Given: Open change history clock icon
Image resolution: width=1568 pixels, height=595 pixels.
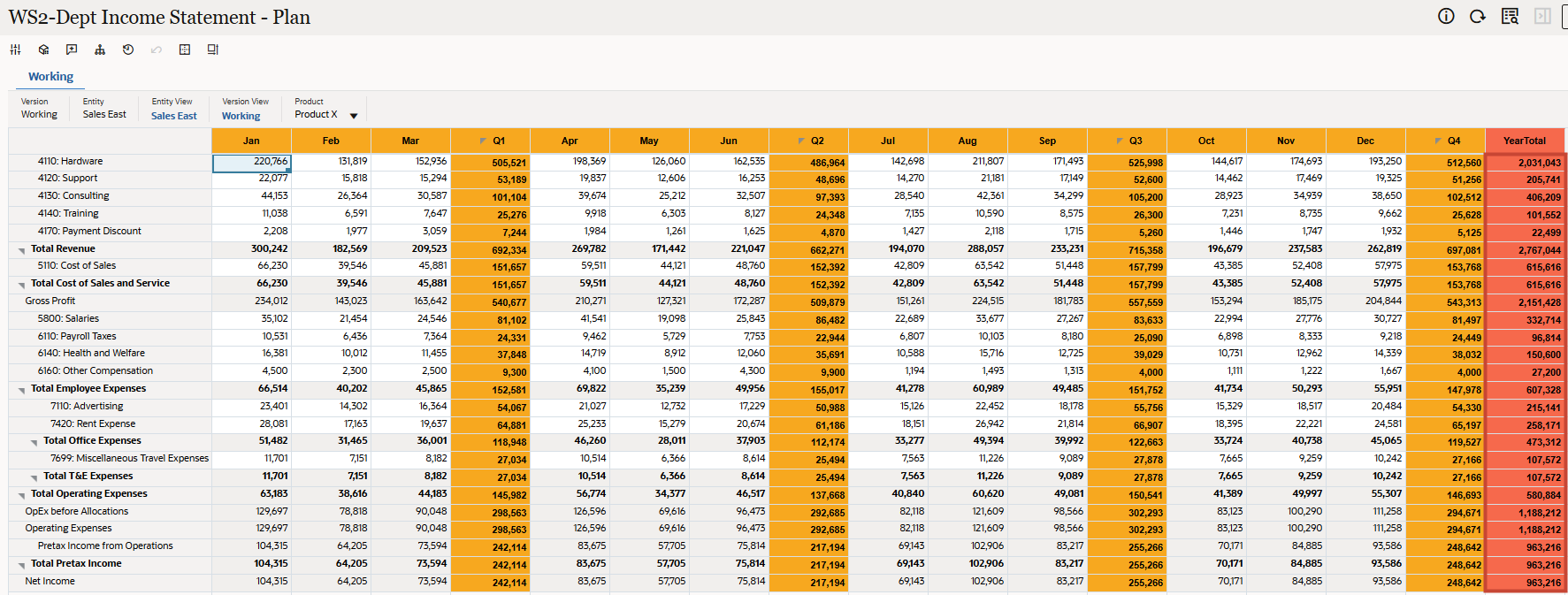Looking at the screenshot, I should 128,50.
